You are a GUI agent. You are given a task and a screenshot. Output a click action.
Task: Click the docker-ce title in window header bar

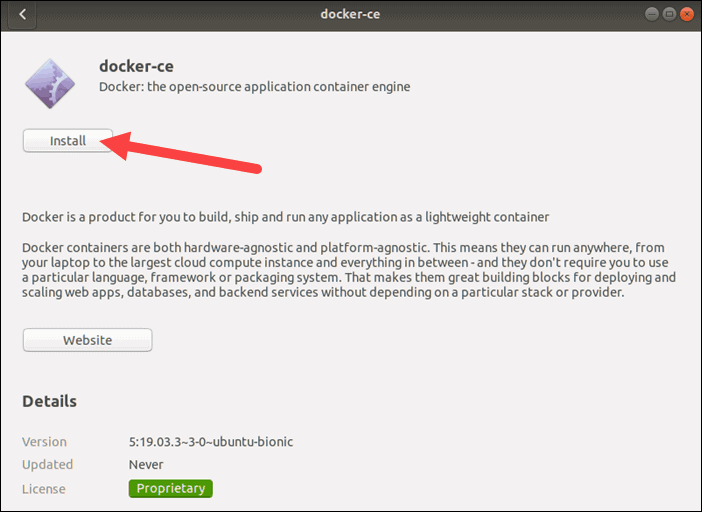(350, 14)
